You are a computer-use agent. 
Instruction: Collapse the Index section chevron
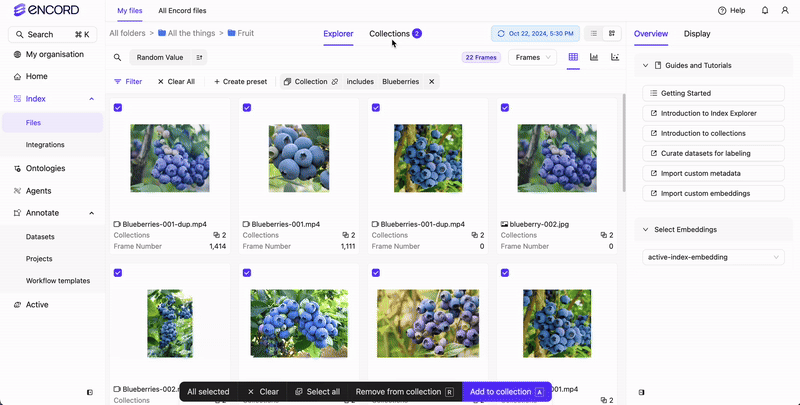coord(92,99)
